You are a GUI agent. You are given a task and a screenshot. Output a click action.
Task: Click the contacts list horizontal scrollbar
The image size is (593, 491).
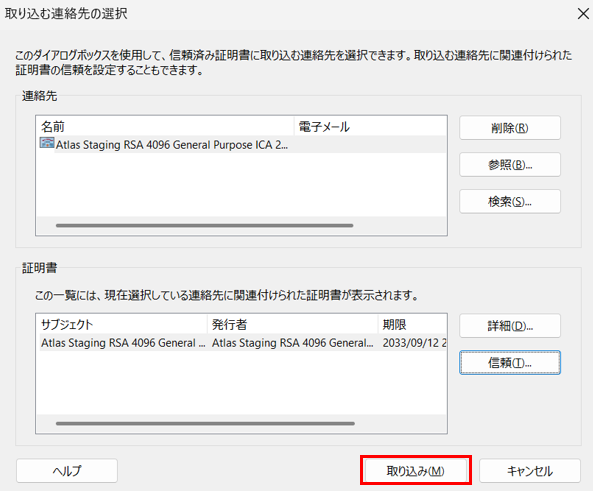click(x=204, y=225)
